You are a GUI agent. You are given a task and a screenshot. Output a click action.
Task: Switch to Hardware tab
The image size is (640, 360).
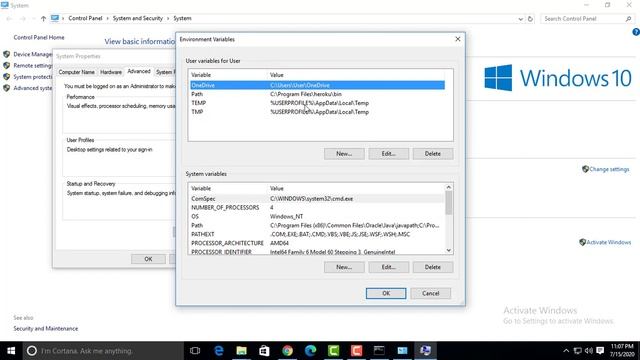111,72
